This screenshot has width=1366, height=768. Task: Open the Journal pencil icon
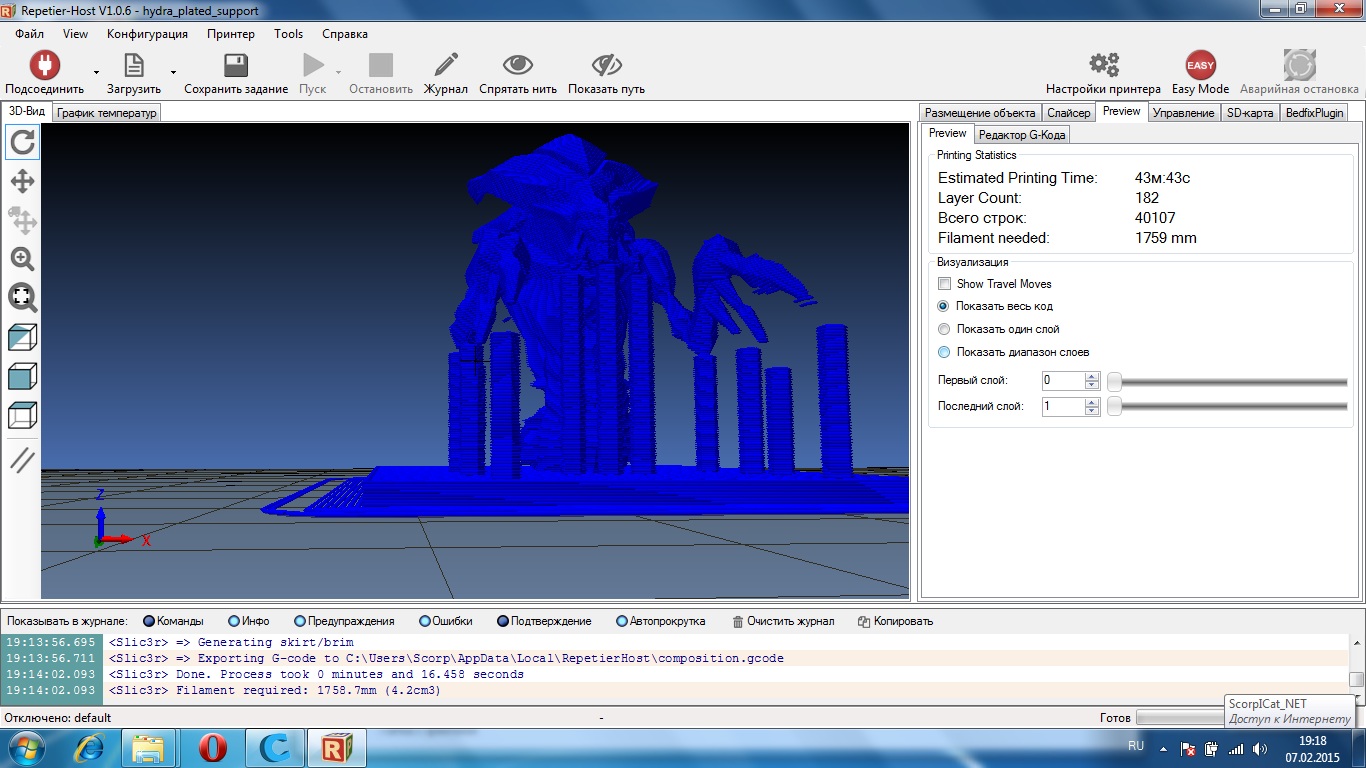pyautogui.click(x=445, y=66)
